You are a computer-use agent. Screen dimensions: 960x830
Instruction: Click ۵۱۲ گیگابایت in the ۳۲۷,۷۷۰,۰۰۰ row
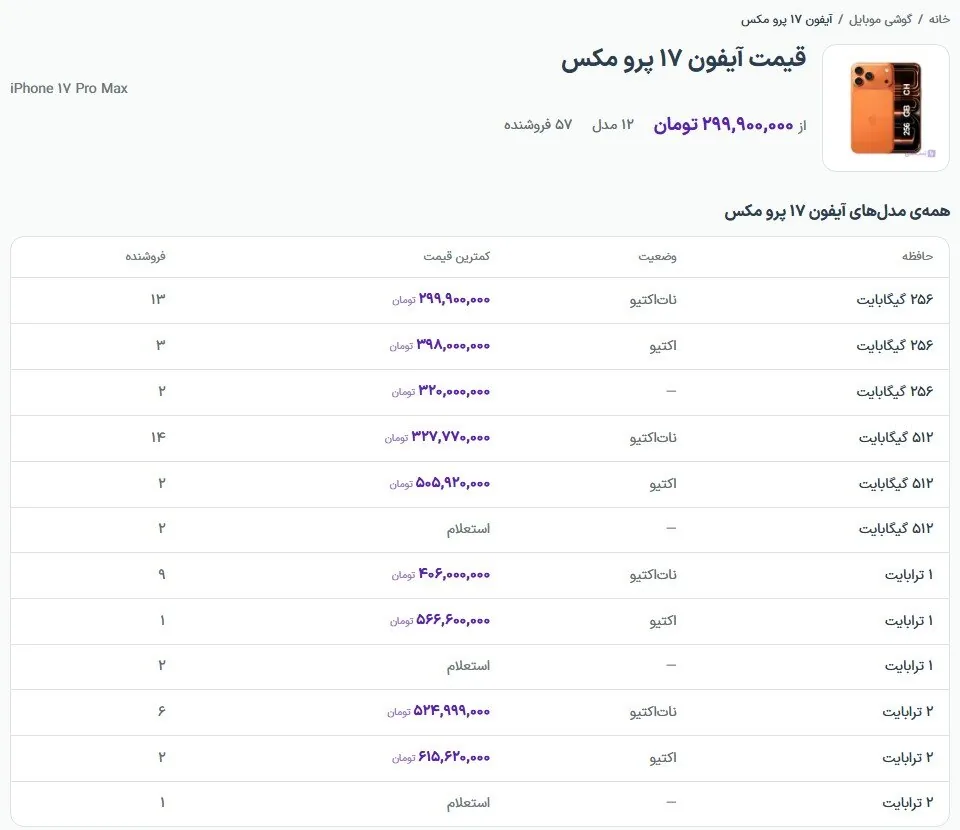point(896,437)
